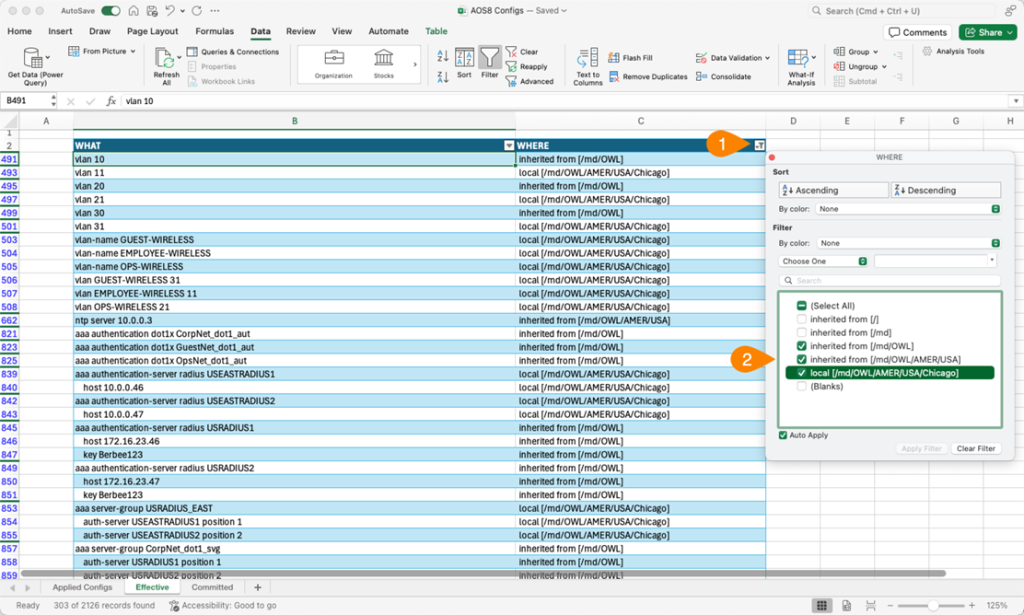The height and width of the screenshot is (615, 1024).
Task: Open the WHAT column filter dropdown
Action: pos(509,146)
